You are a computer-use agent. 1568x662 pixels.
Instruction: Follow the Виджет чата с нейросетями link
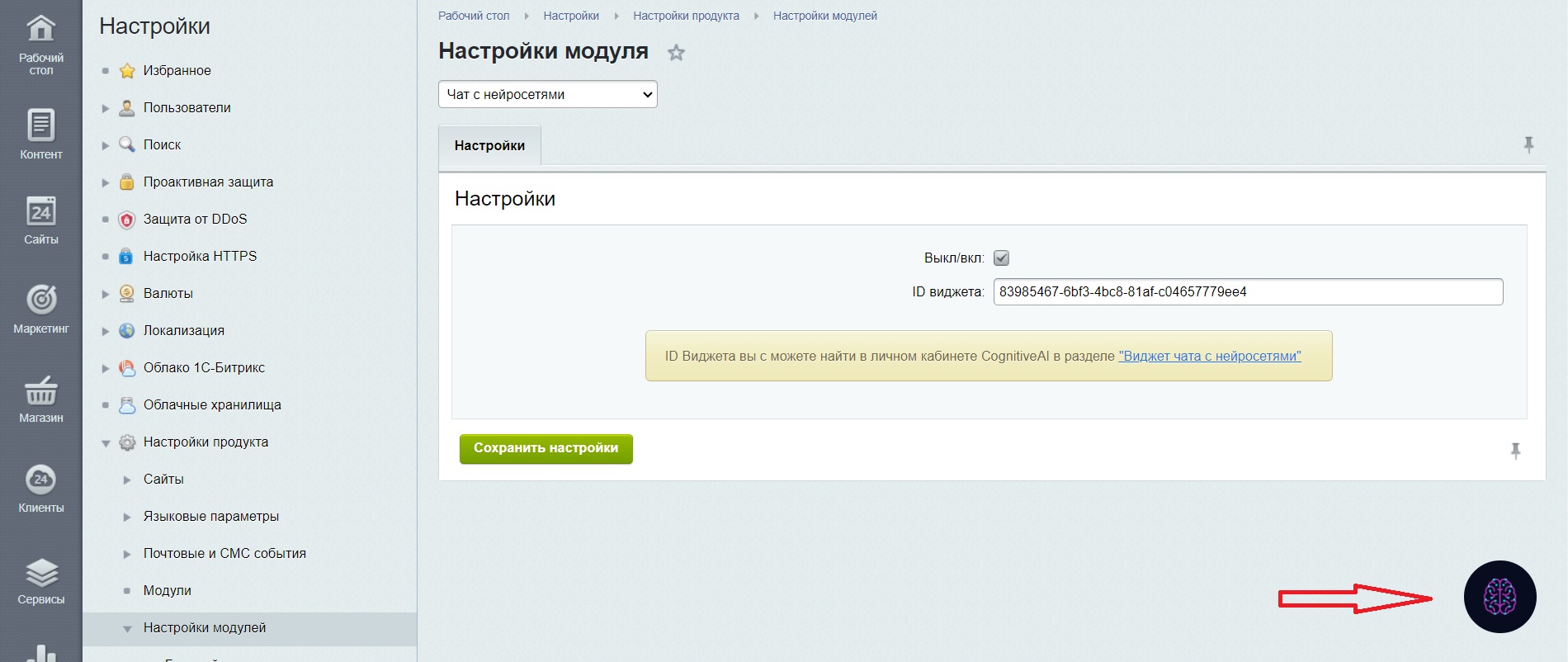[x=1209, y=356]
